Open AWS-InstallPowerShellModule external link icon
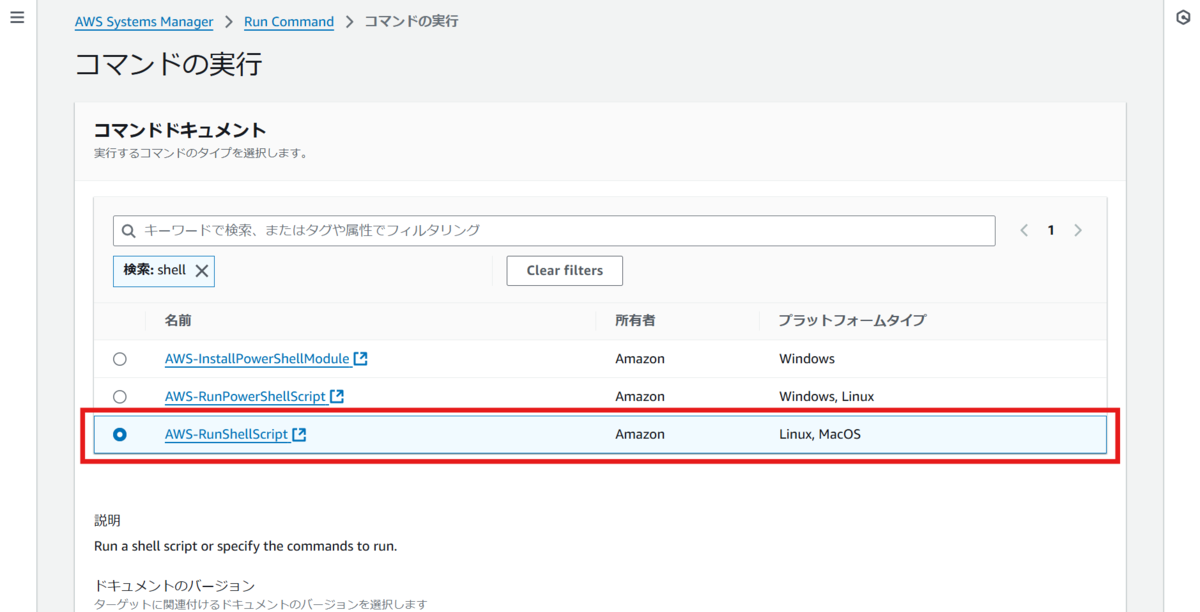 (360, 358)
